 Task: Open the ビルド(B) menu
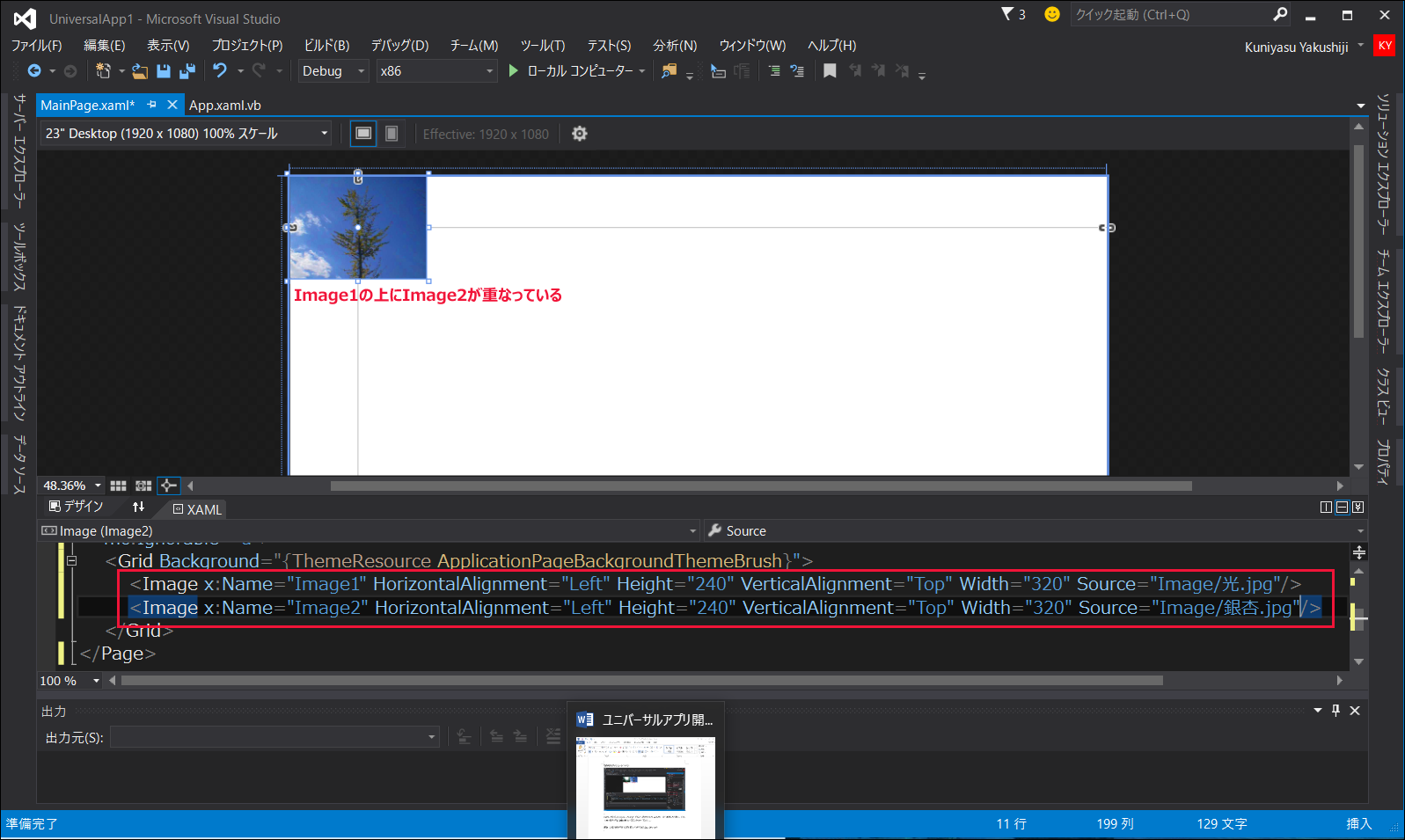pyautogui.click(x=326, y=46)
